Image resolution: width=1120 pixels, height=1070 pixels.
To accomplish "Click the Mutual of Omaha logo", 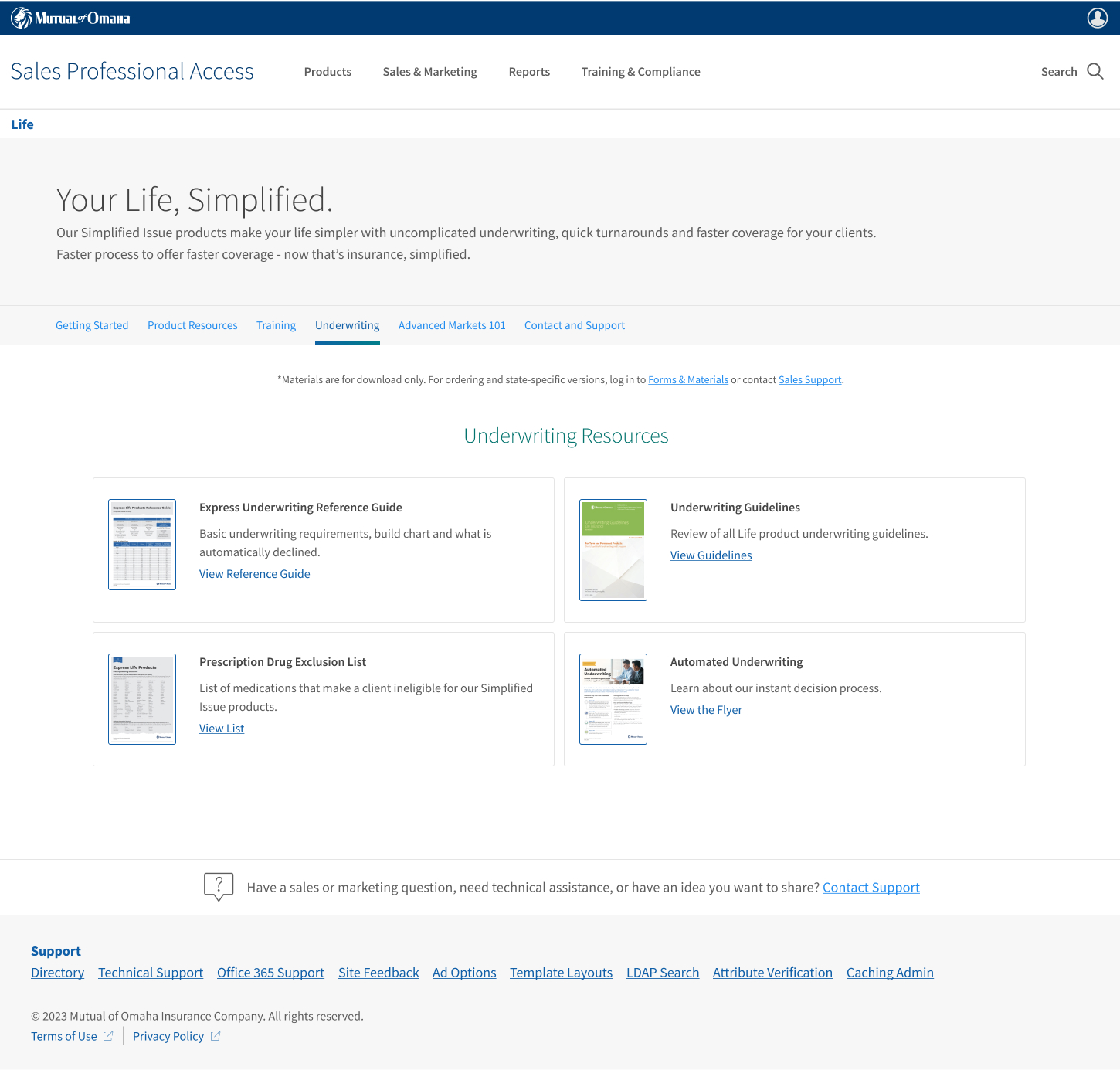I will click(x=70, y=18).
